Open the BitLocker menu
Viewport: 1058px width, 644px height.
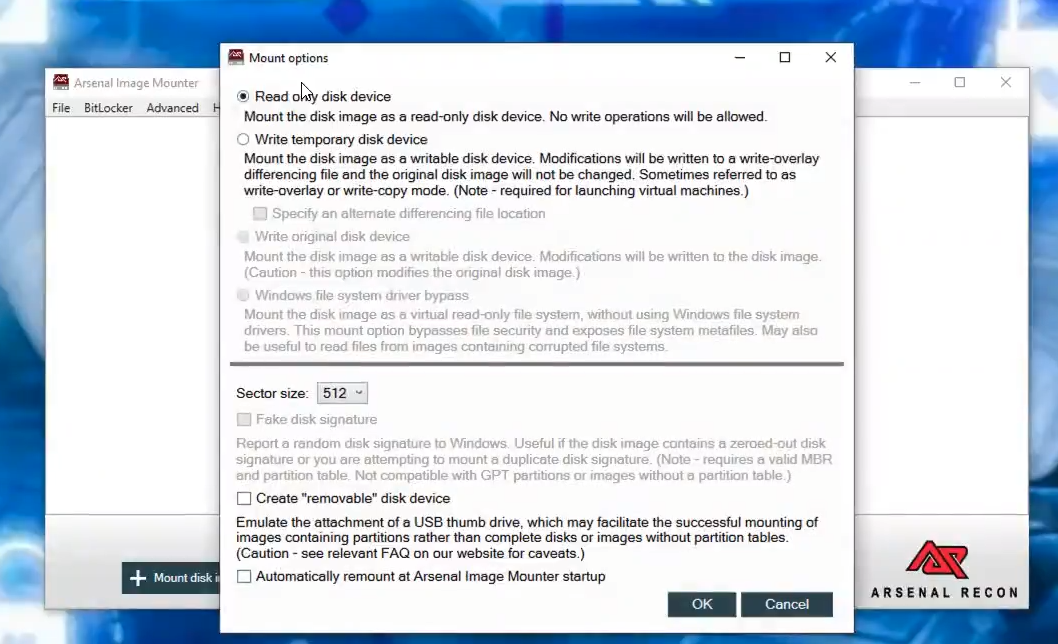(108, 108)
